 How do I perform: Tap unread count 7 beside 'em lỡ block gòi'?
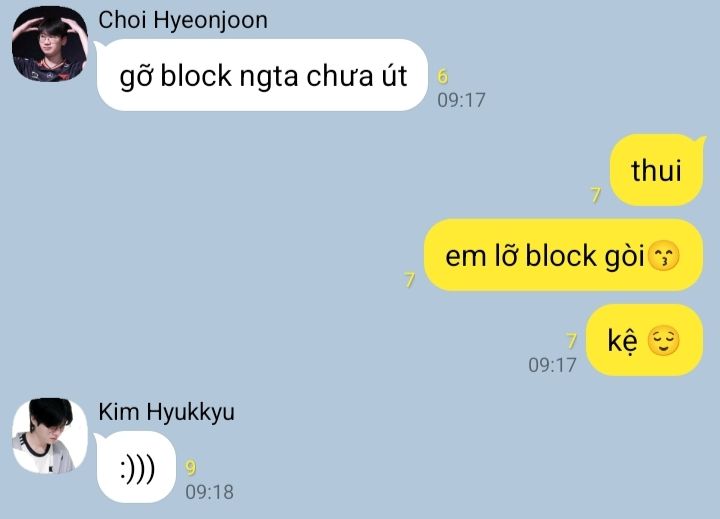point(410,280)
